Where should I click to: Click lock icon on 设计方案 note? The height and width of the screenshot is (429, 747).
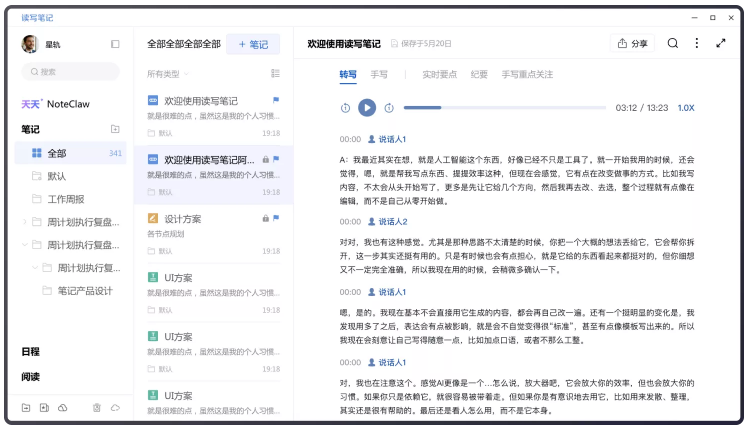pyautogui.click(x=266, y=218)
